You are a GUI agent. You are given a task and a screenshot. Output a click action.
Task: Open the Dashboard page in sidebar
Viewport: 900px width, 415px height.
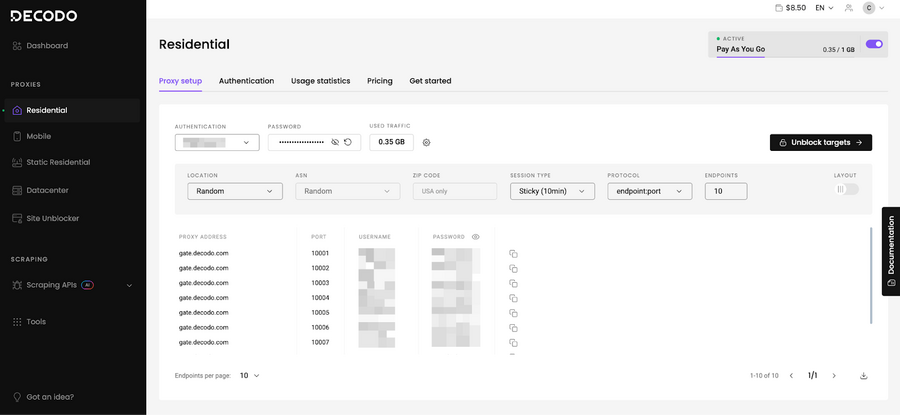[x=40, y=45]
